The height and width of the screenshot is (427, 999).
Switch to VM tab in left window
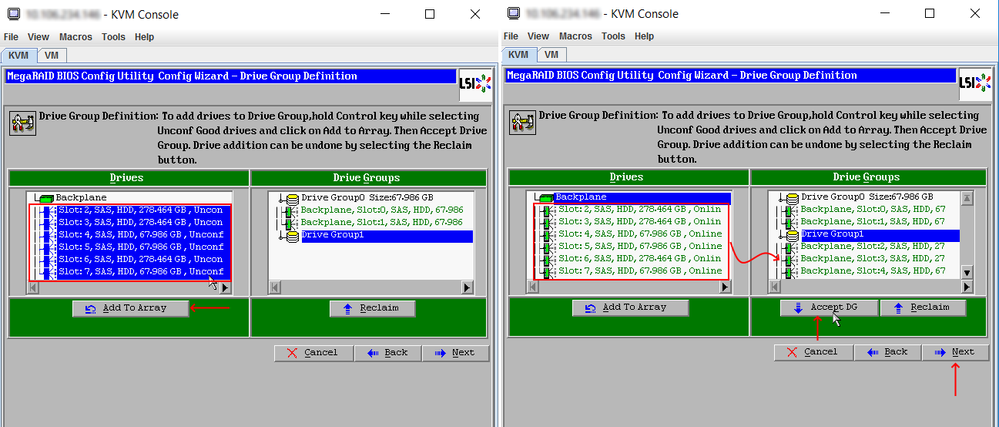52,55
